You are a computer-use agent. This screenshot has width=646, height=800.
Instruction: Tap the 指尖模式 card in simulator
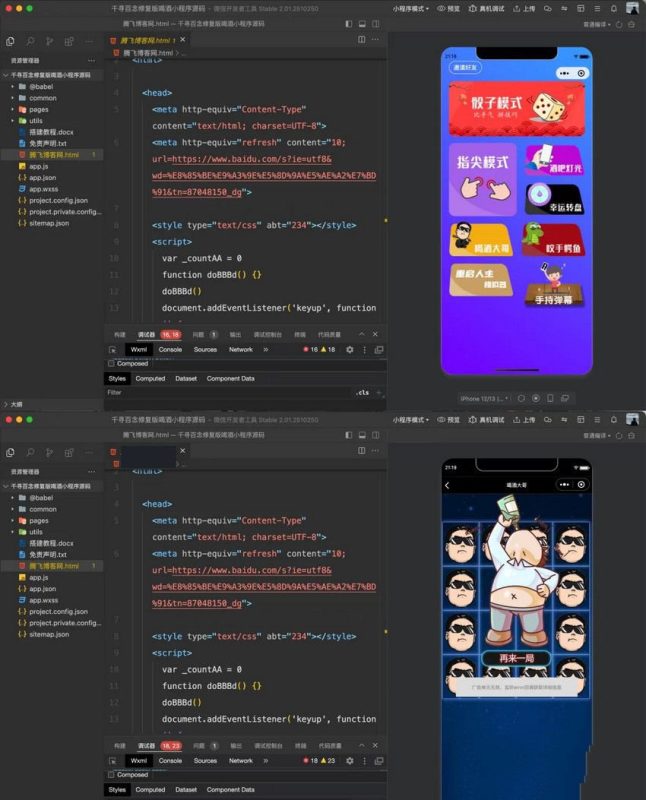tap(483, 178)
